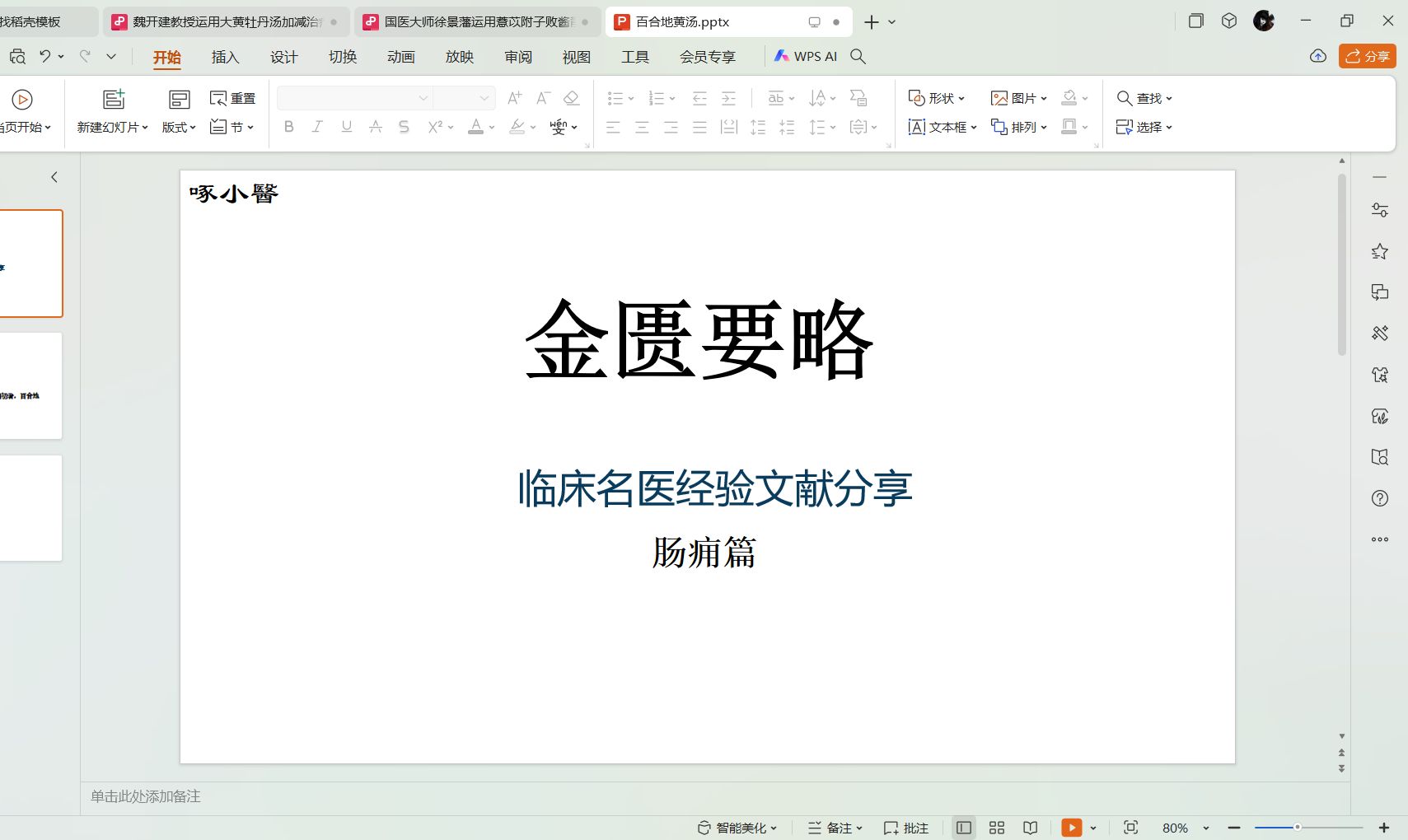Decrease paragraph indent level
Viewport: 1408px width, 840px height.
click(699, 98)
